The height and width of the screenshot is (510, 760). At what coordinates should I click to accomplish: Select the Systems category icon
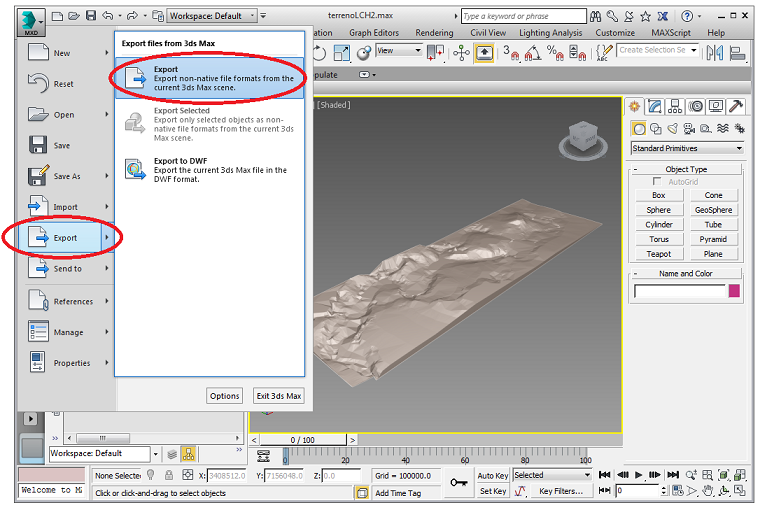[x=739, y=128]
